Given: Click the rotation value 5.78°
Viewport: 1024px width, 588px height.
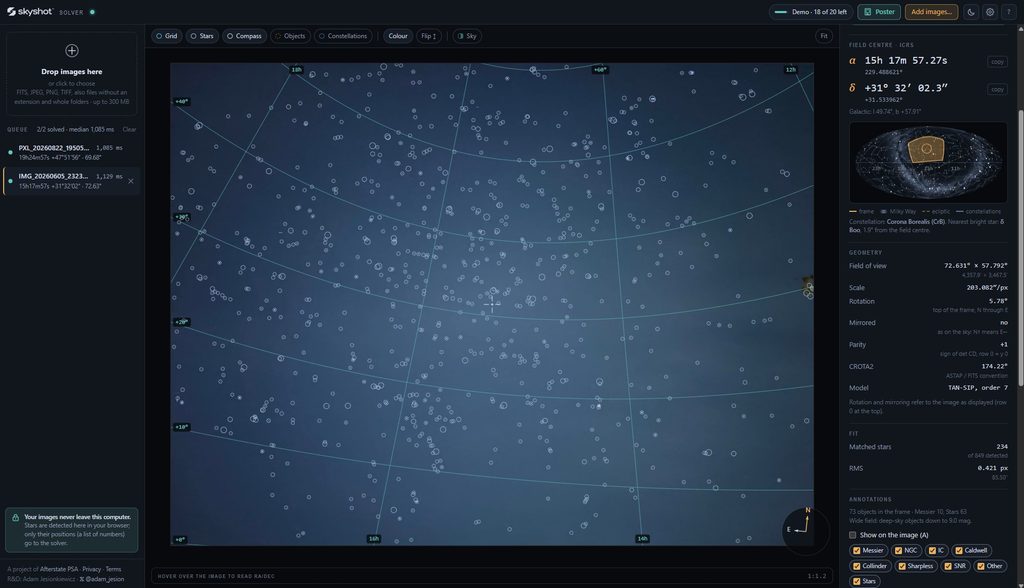Looking at the screenshot, I should [x=998, y=301].
